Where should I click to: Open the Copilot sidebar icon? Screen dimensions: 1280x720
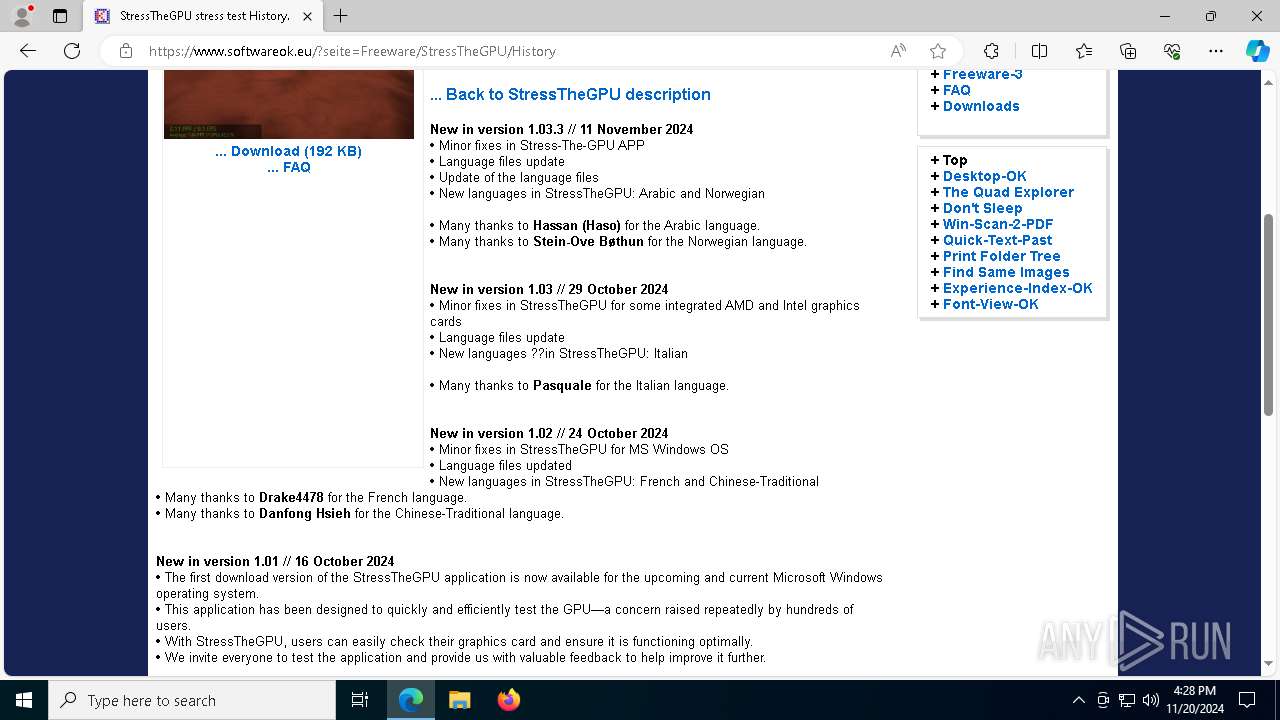tap(1257, 51)
